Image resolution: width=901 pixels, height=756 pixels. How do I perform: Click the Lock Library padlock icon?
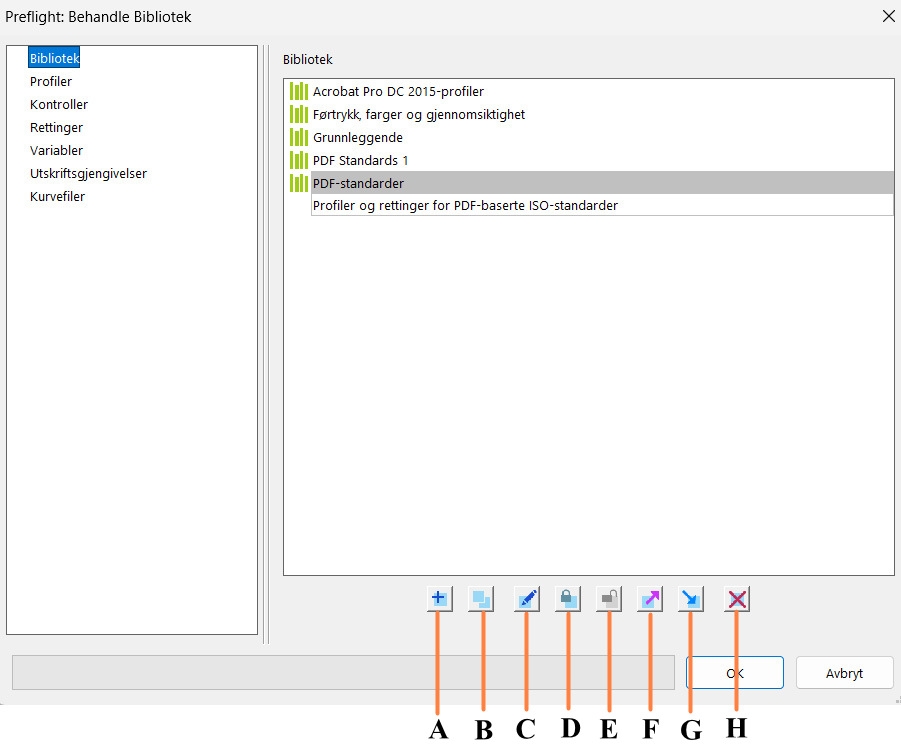click(x=570, y=598)
